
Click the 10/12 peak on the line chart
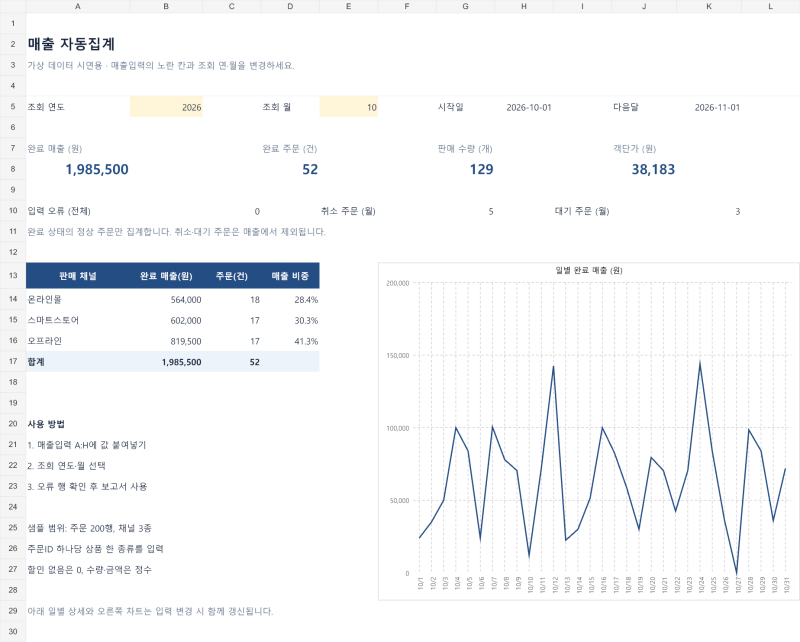(x=553, y=366)
